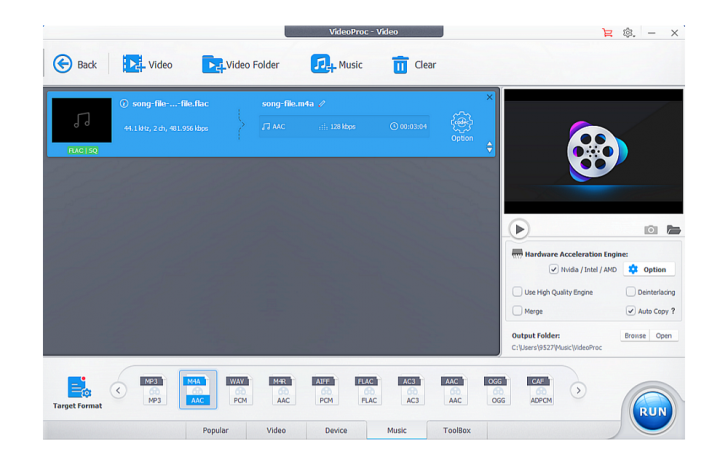Choose the FLAC target format
Screen dimensions: 728x465
pyautogui.click(x=369, y=390)
